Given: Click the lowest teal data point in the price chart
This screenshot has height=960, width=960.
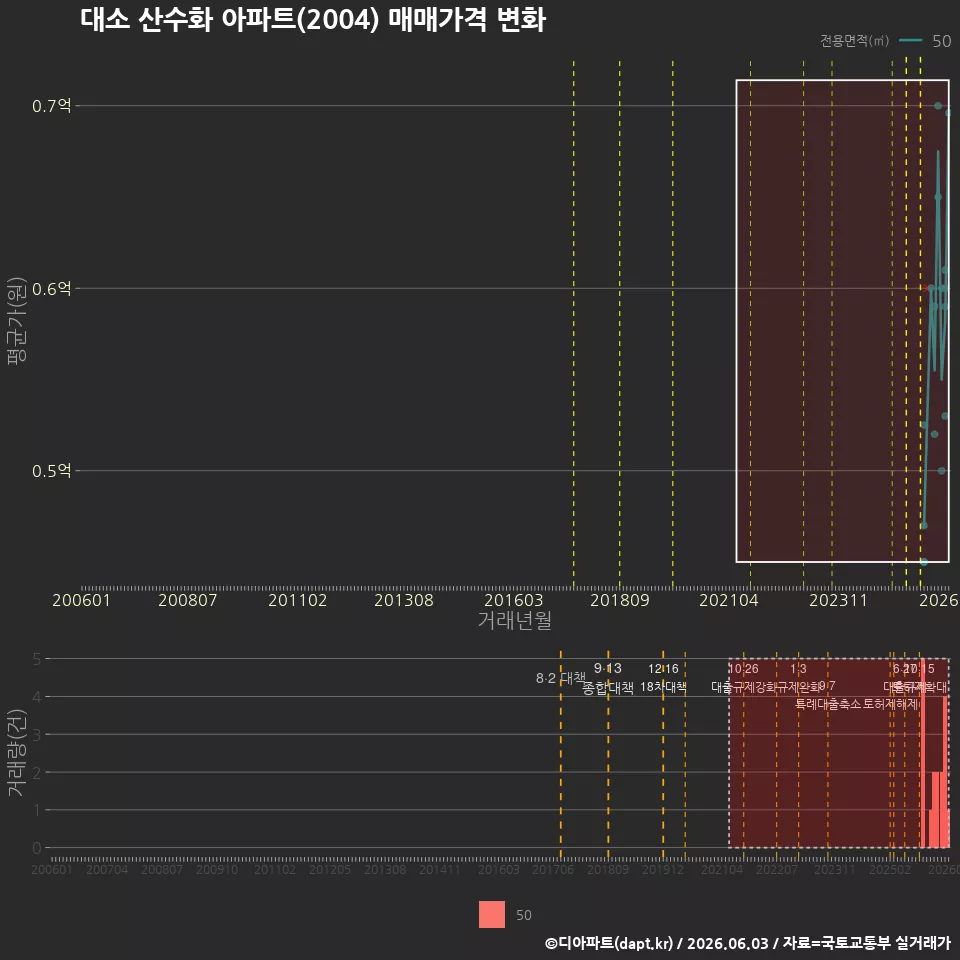Looking at the screenshot, I should tap(924, 561).
